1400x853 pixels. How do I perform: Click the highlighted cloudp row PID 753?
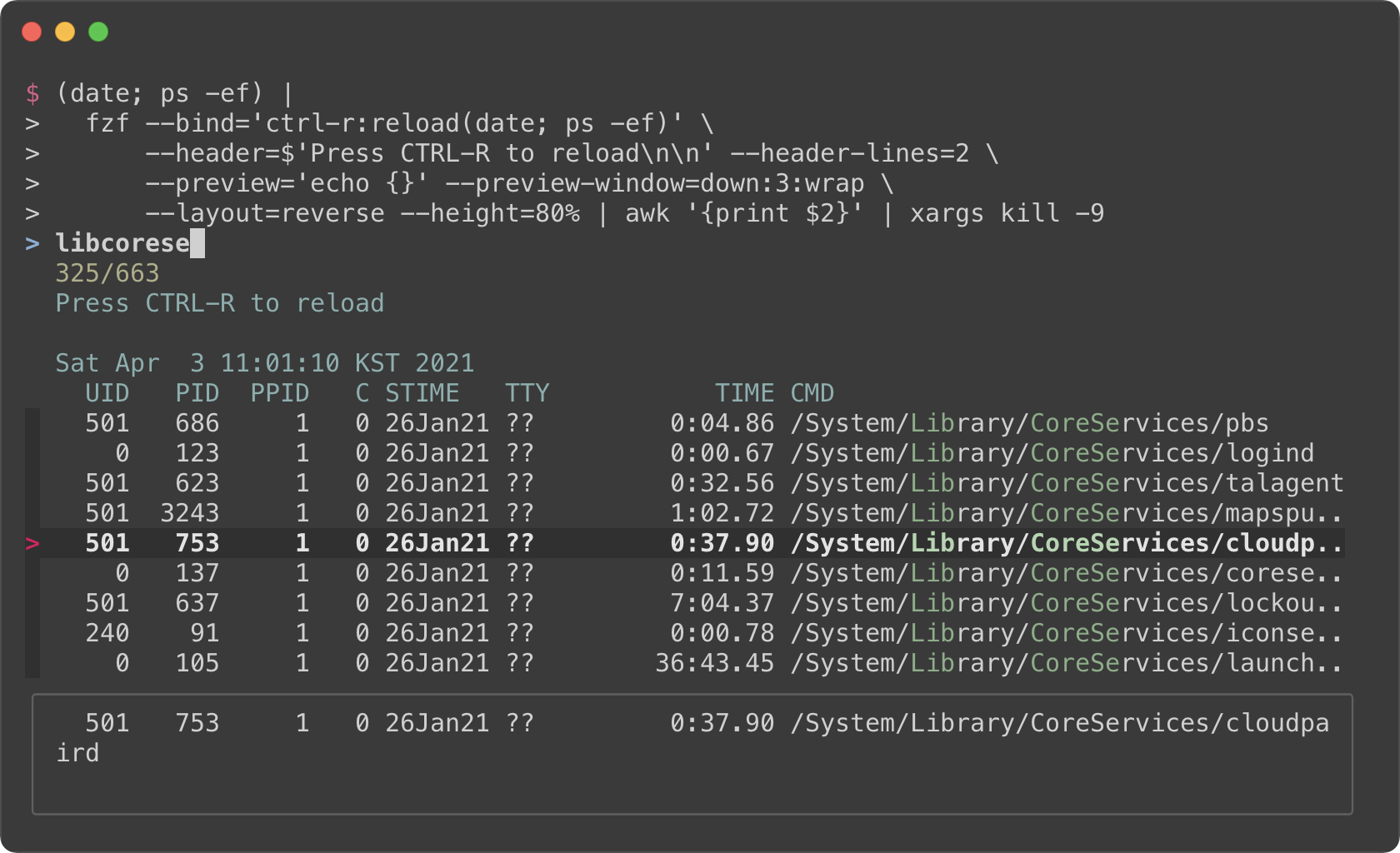pyautogui.click(x=692, y=543)
